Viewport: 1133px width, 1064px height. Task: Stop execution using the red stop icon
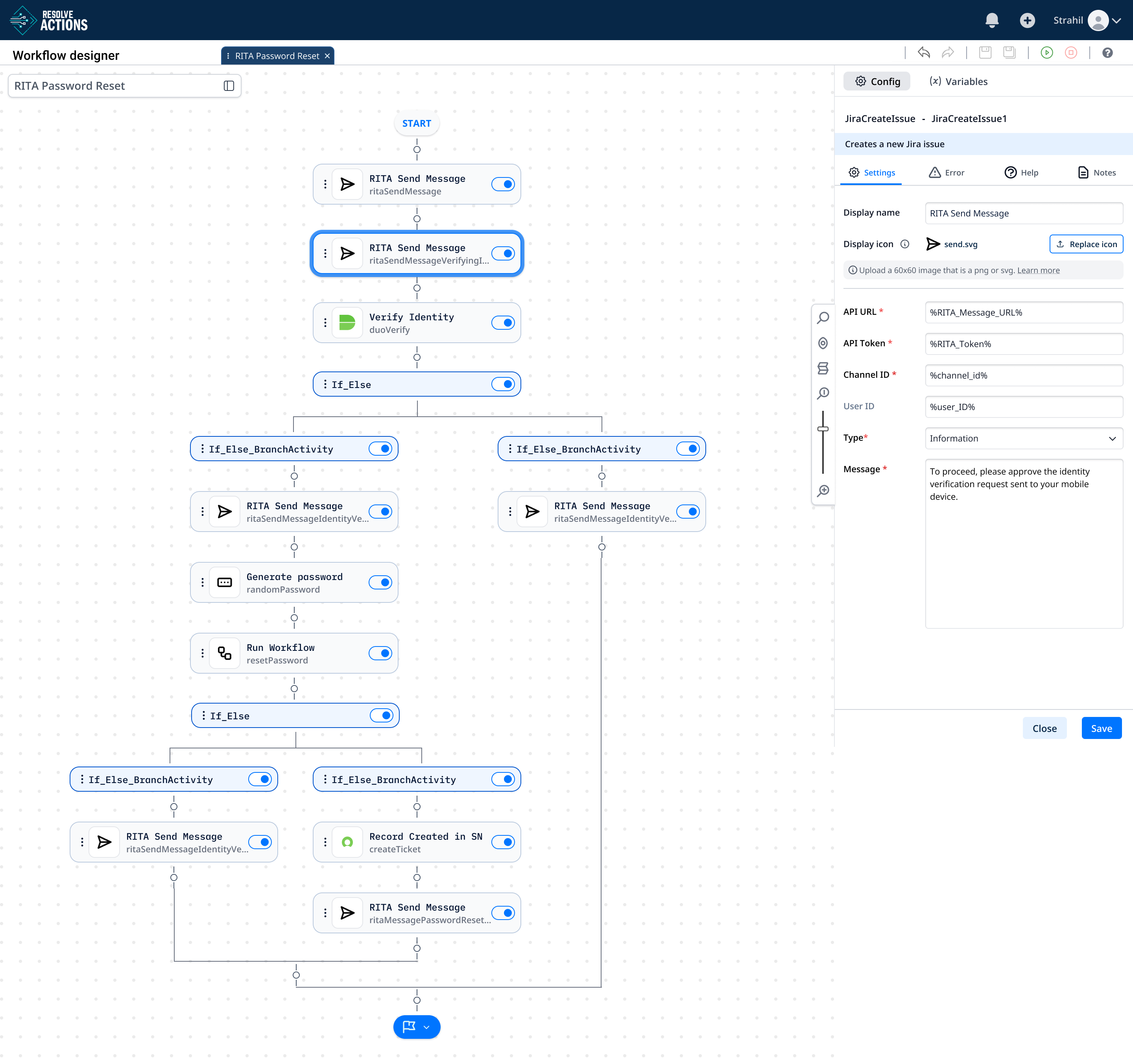pos(1071,52)
